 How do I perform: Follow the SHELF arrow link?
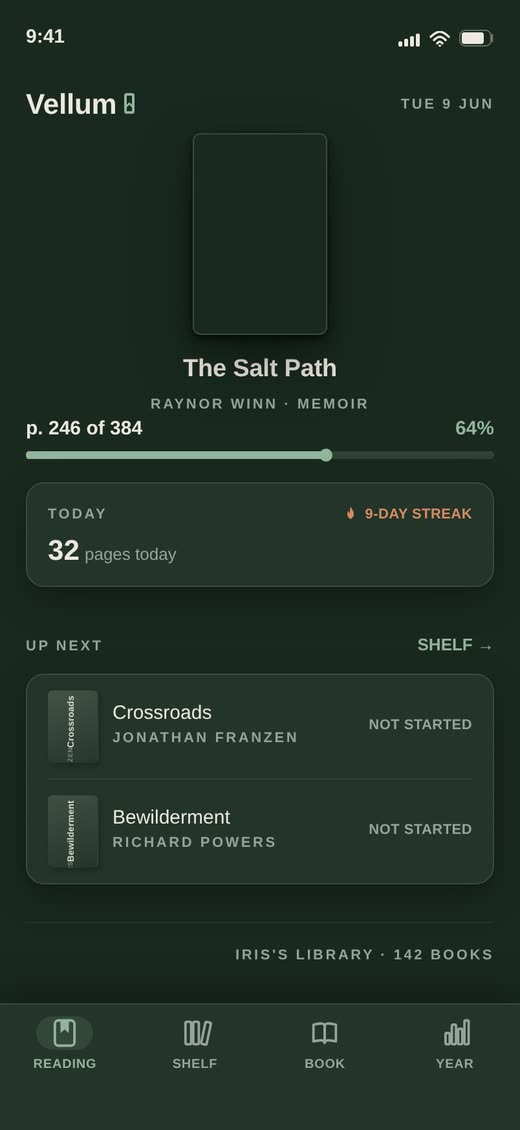[455, 645]
